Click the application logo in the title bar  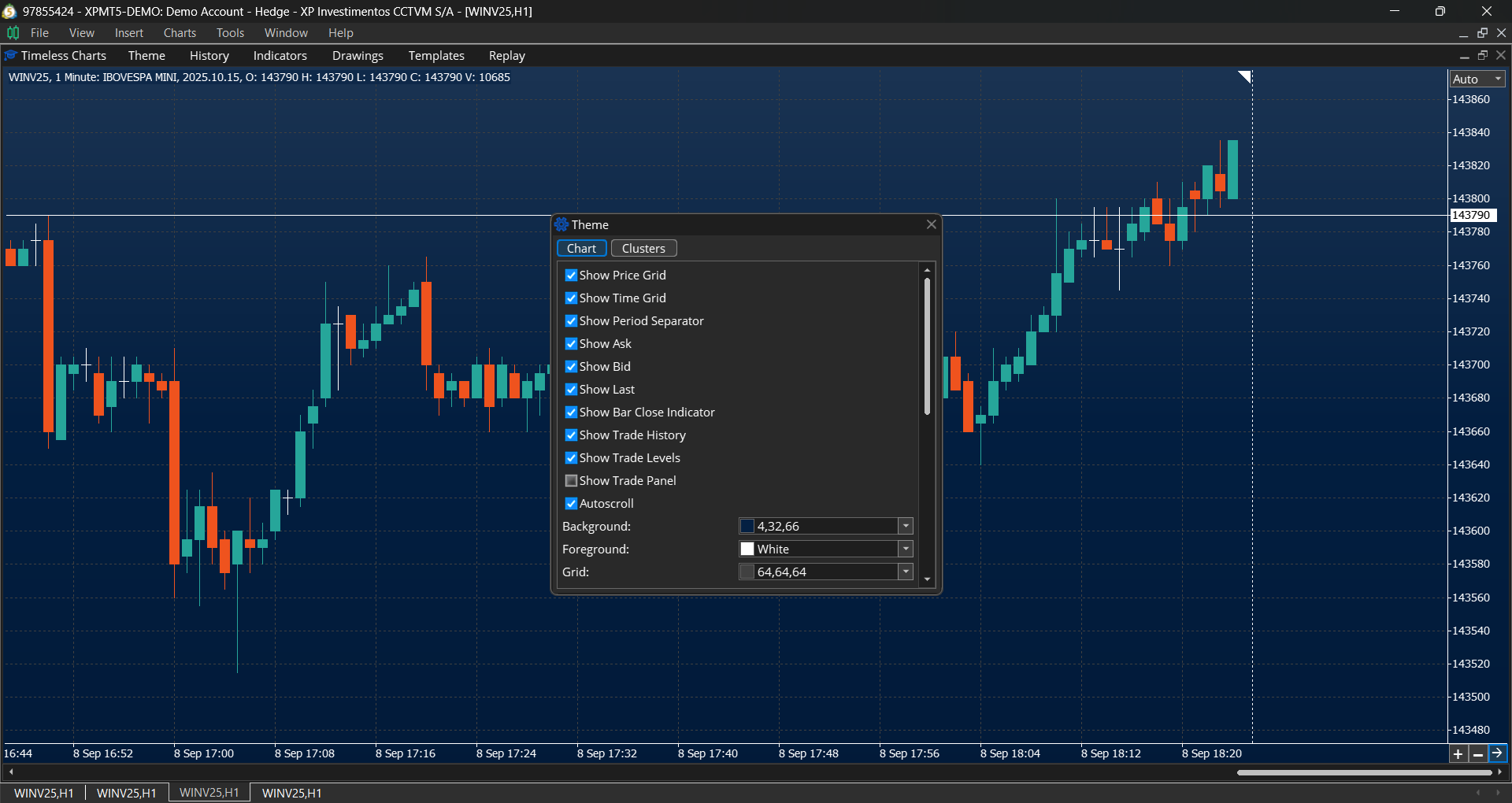tap(9, 11)
